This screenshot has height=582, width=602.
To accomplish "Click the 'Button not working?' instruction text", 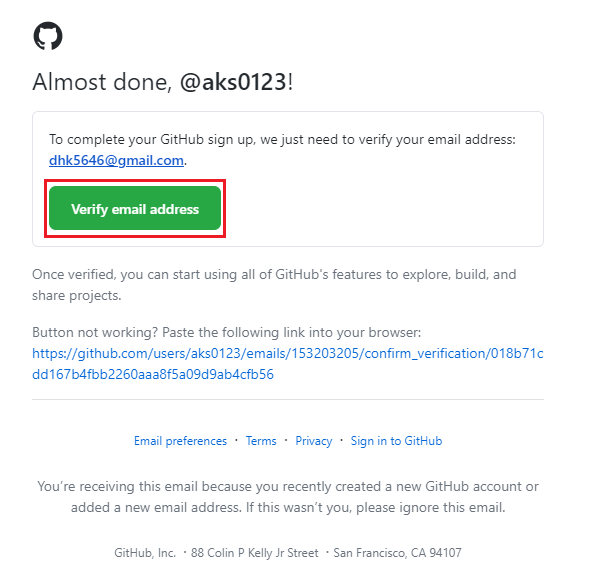I will point(227,332).
